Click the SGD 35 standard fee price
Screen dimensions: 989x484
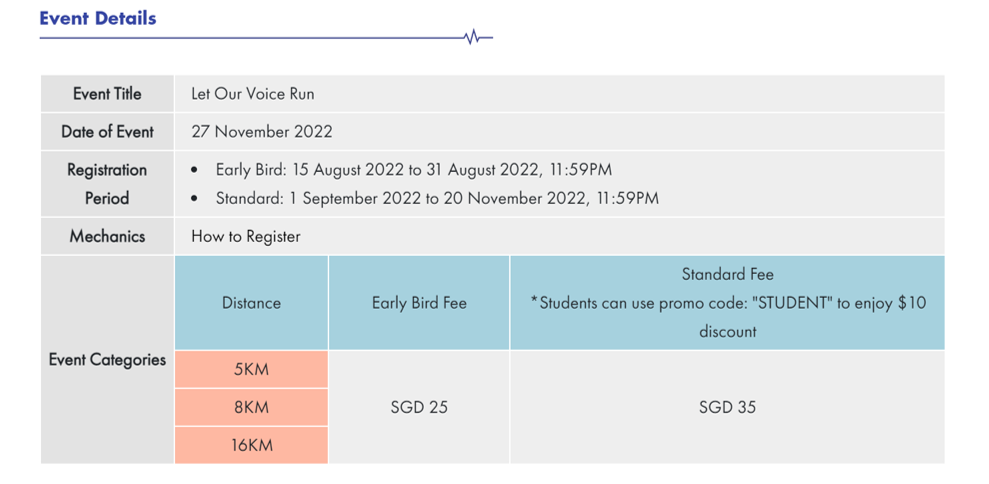click(727, 407)
